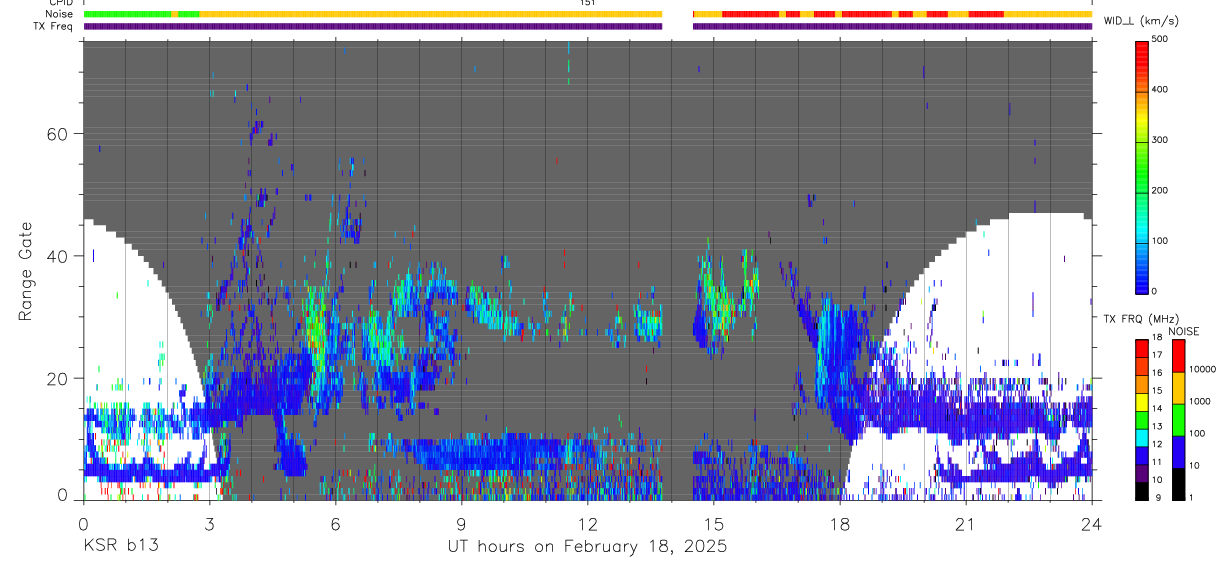Pick the green swatch in the NOISE legend

[x=1178, y=419]
